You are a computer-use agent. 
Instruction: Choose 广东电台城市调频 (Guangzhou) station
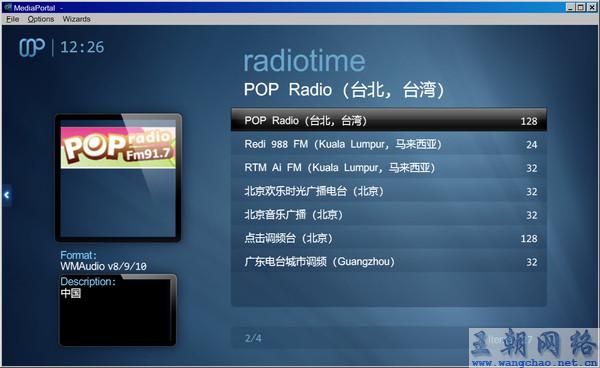tap(389, 262)
